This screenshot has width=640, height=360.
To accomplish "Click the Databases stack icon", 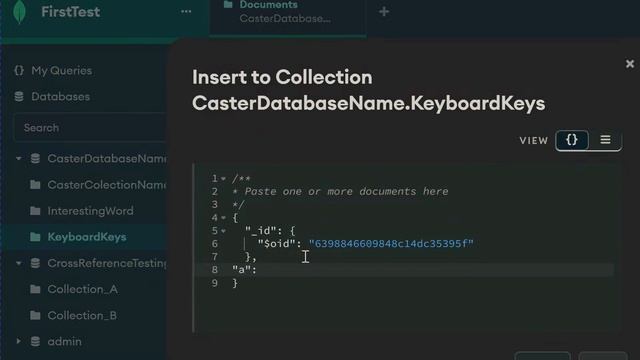I will click(x=19, y=97).
